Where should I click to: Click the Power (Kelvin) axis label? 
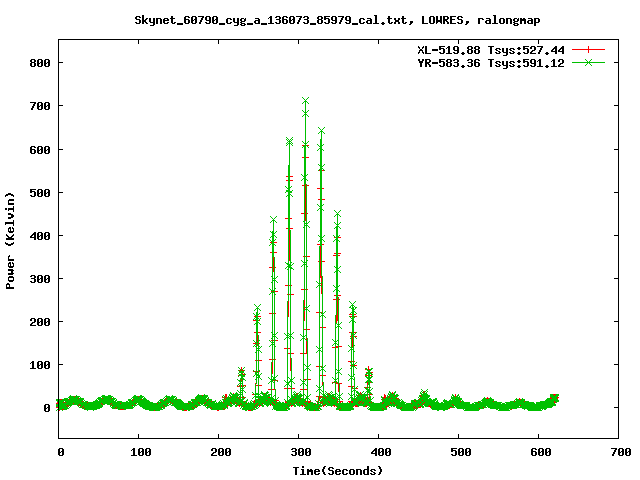pyautogui.click(x=10, y=241)
